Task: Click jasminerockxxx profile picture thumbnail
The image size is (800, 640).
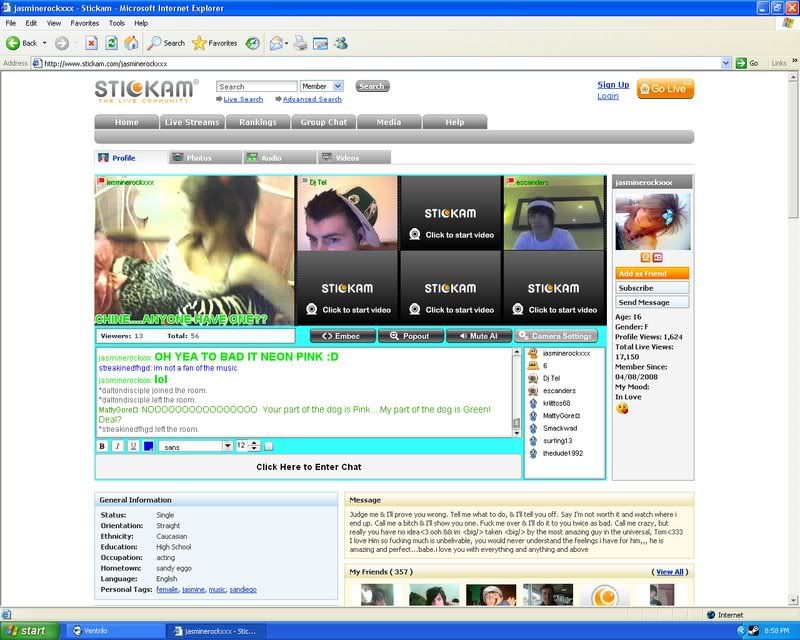Action: [653, 221]
